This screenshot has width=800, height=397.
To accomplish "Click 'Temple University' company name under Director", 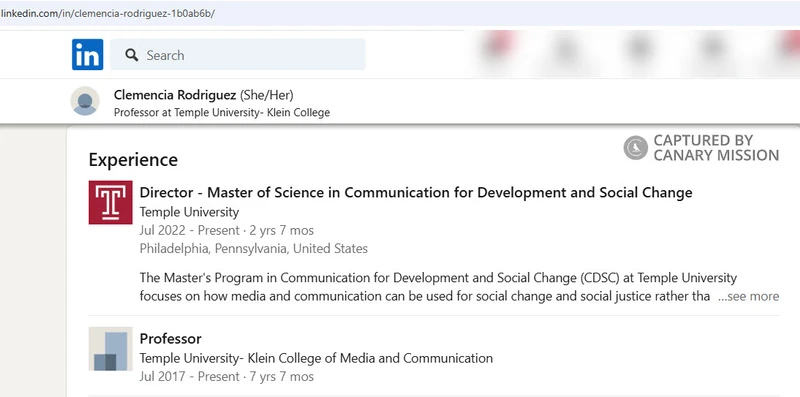I will [x=189, y=212].
